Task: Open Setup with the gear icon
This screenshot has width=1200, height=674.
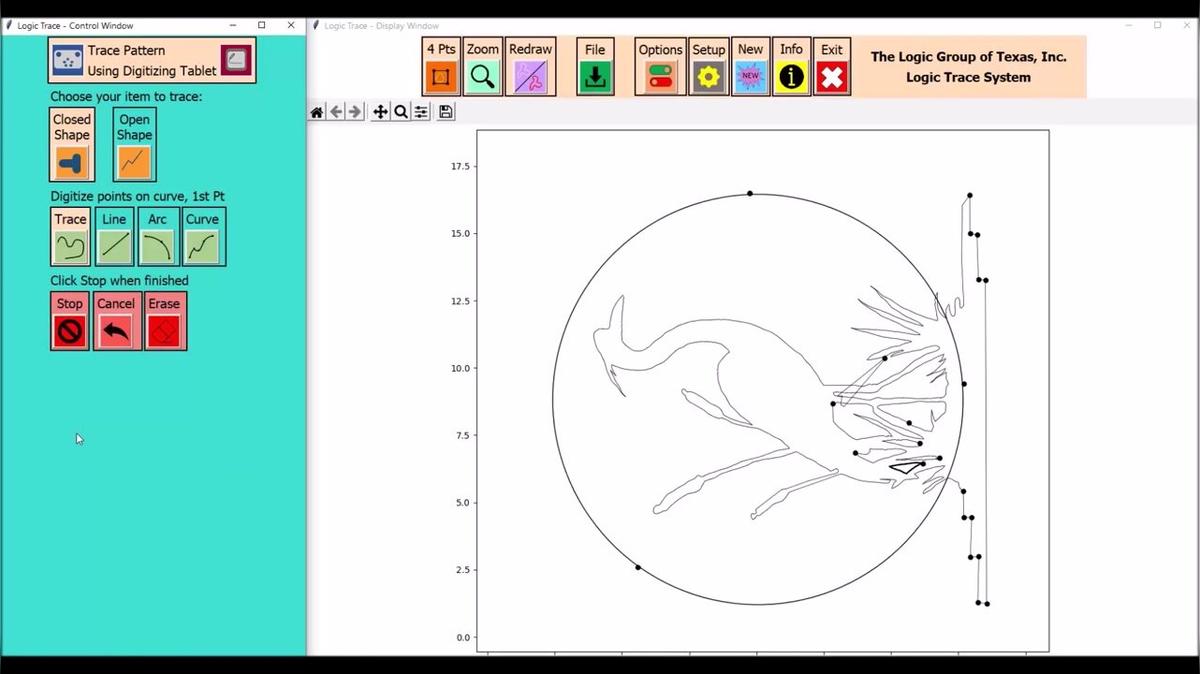Action: pos(708,67)
